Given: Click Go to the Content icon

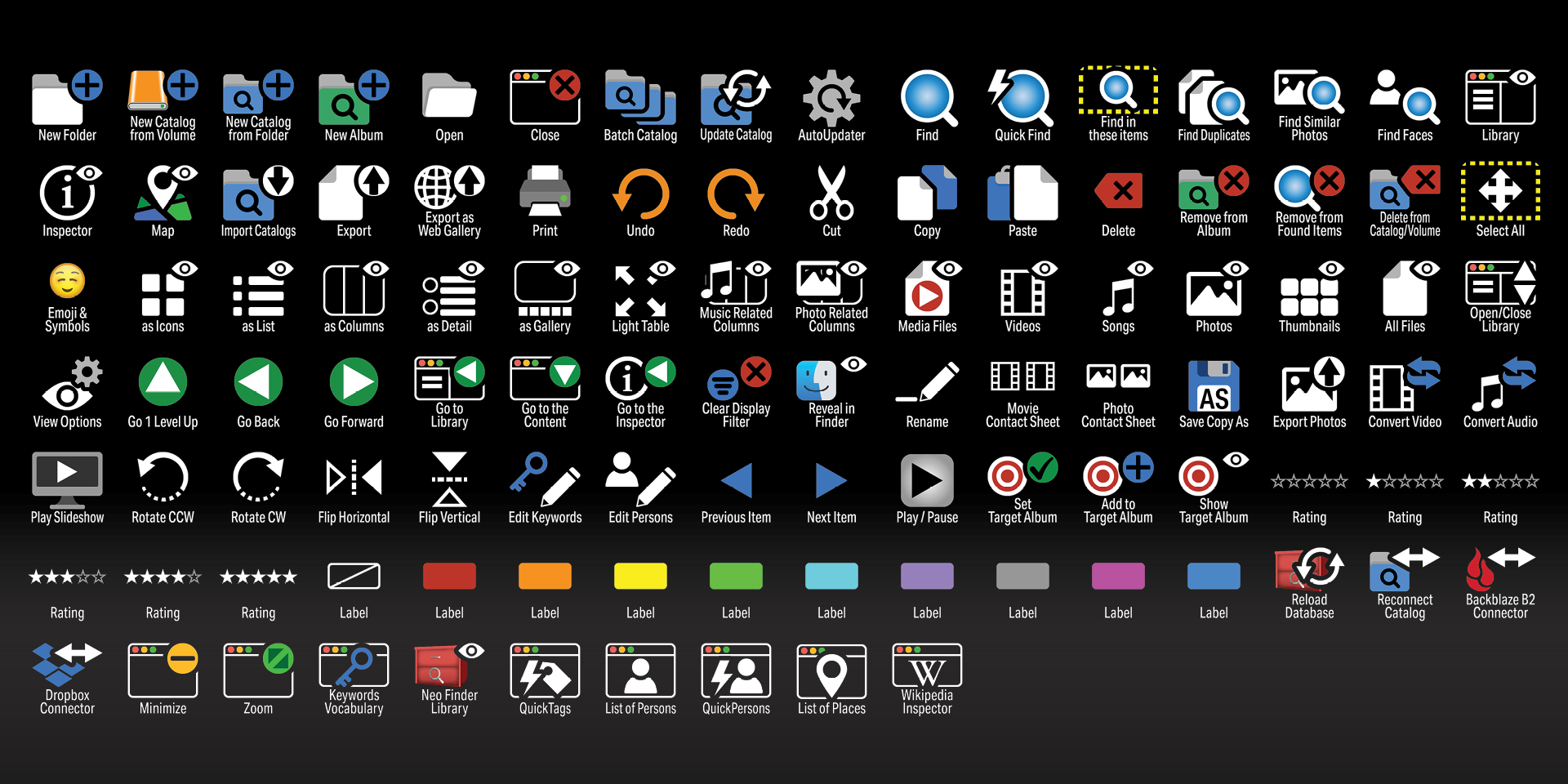Looking at the screenshot, I should tap(545, 377).
